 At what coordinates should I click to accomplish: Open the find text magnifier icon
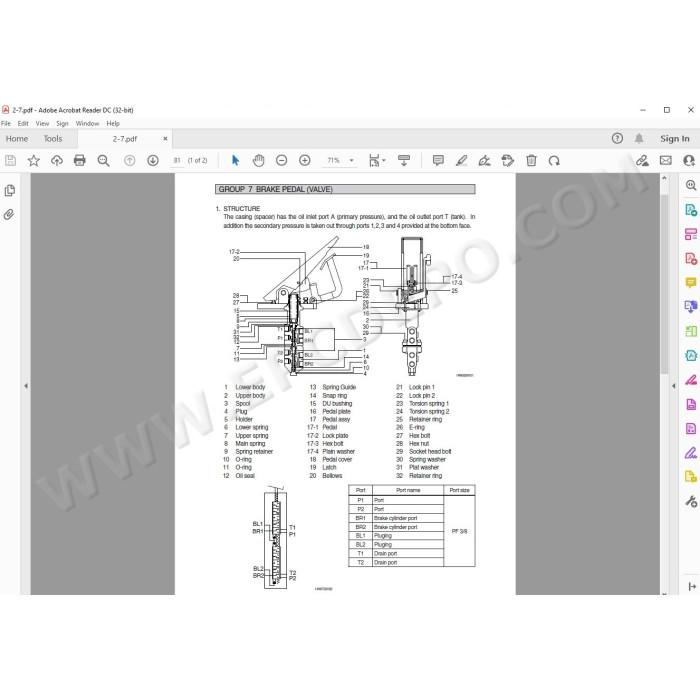click(103, 160)
